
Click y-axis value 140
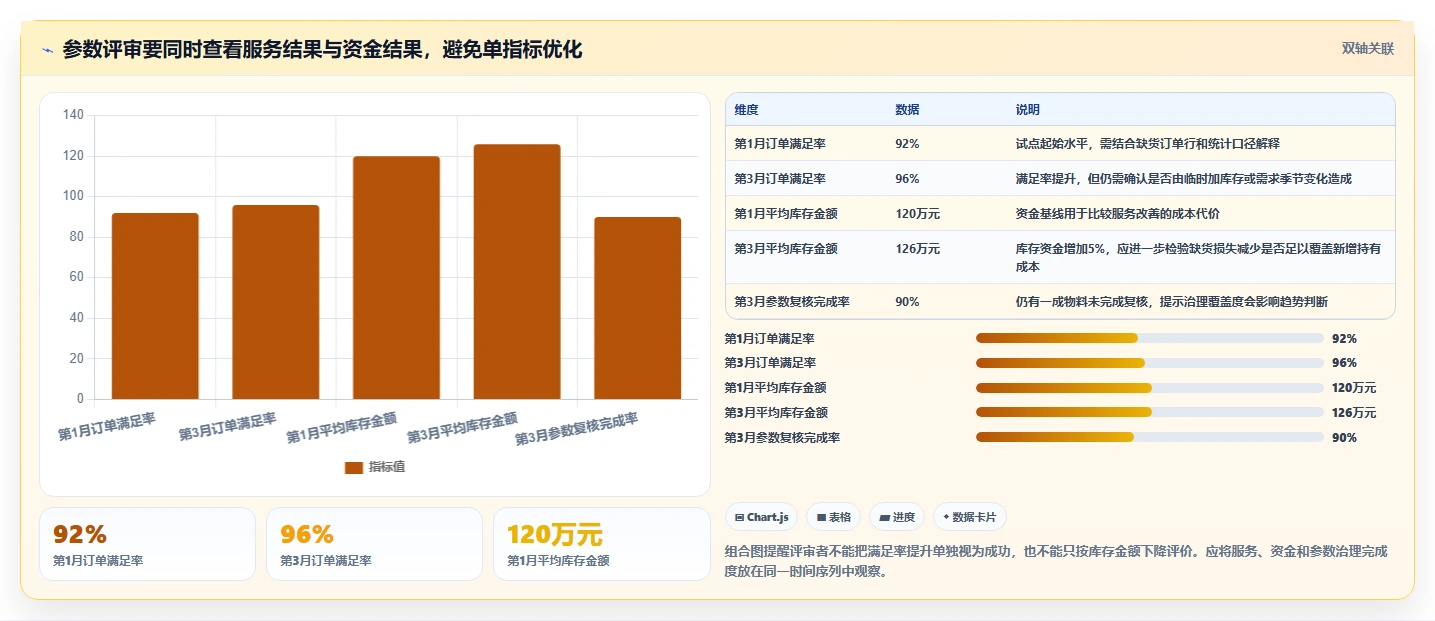pyautogui.click(x=73, y=115)
